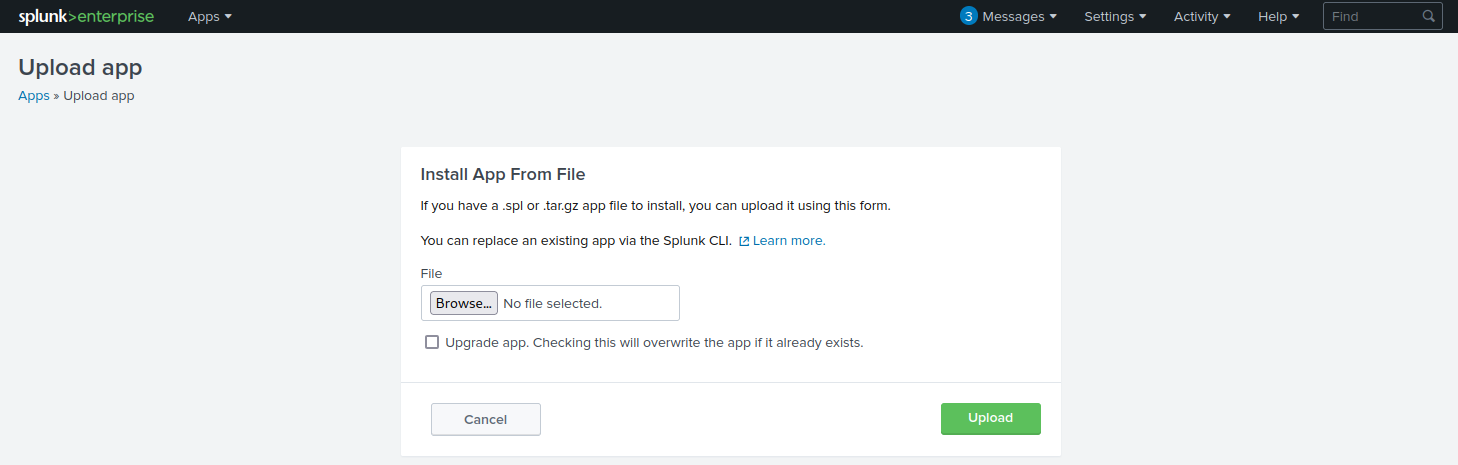
Task: Open the Apps dropdown menu
Action: tap(209, 17)
